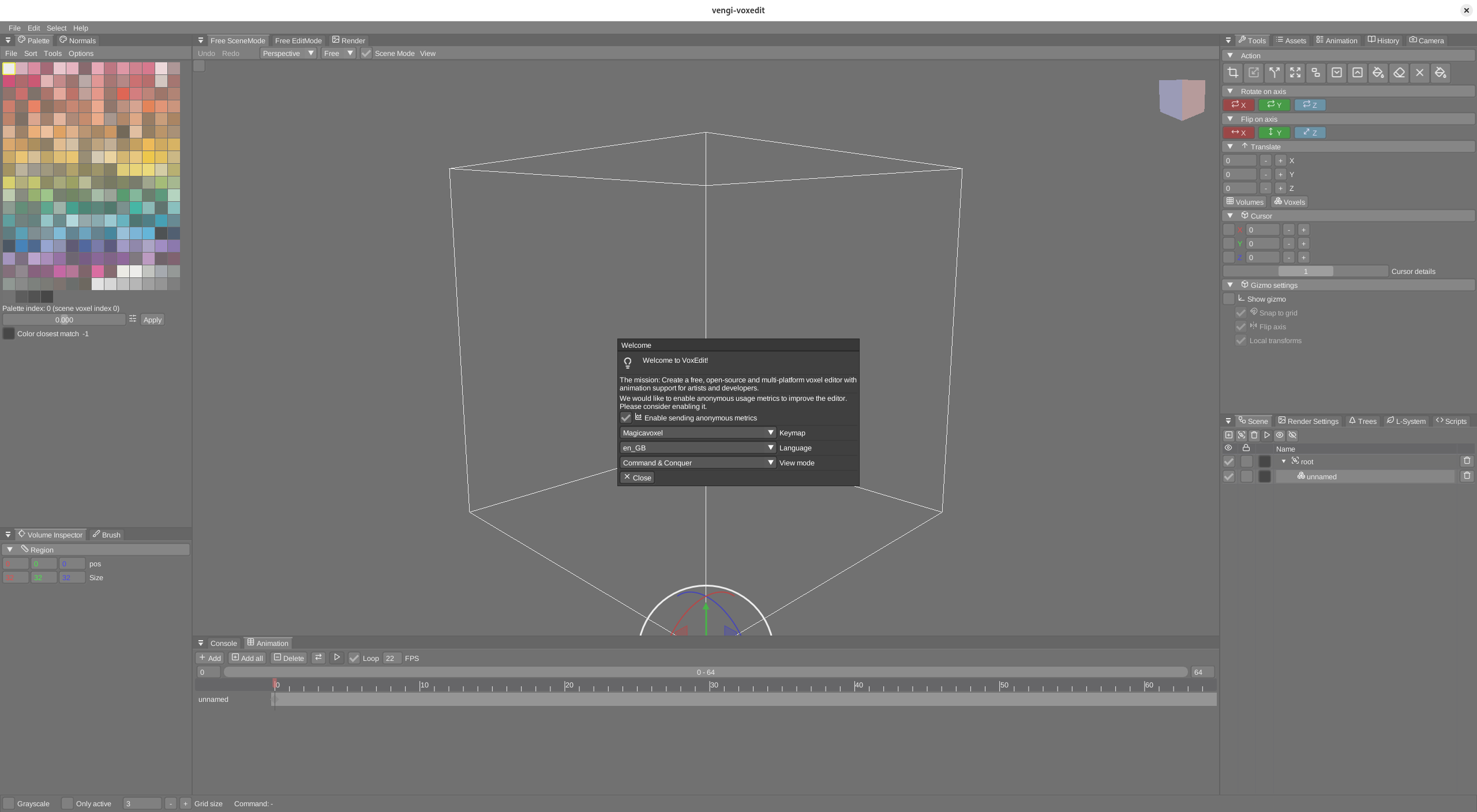Image resolution: width=1477 pixels, height=812 pixels.
Task: Click the two-squares action icon
Action: 1316,73
